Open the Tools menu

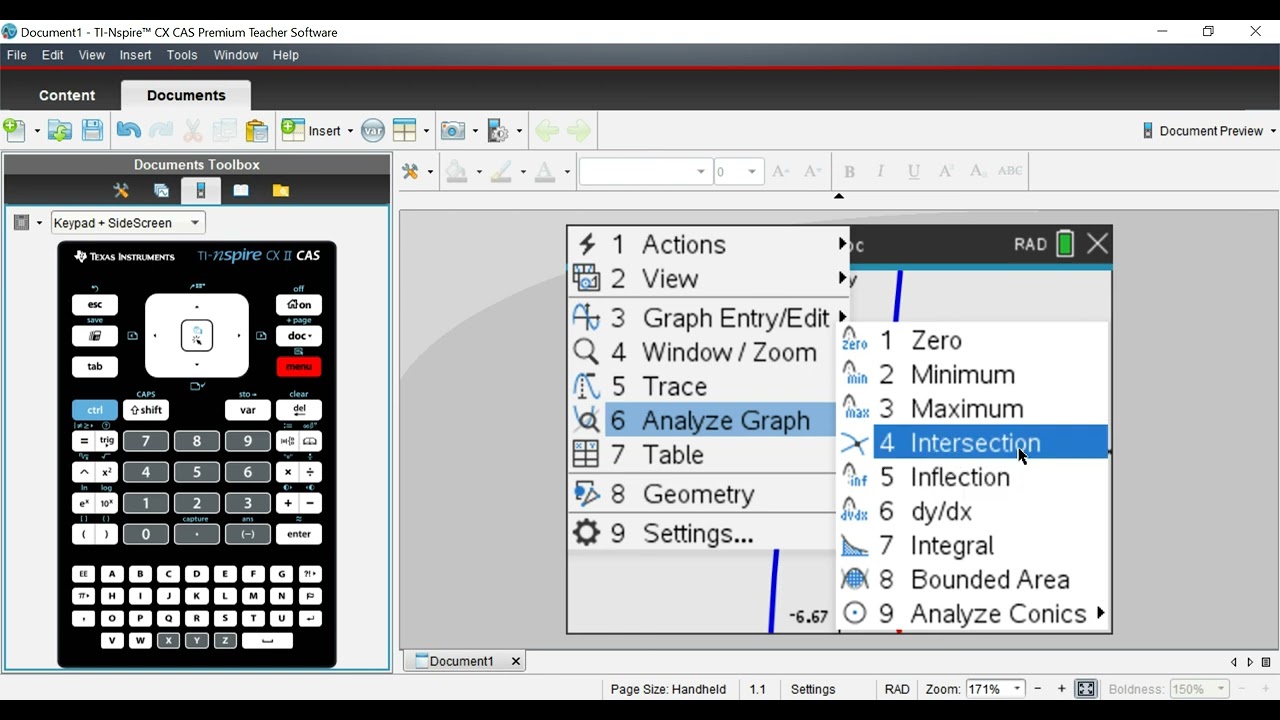pos(182,55)
